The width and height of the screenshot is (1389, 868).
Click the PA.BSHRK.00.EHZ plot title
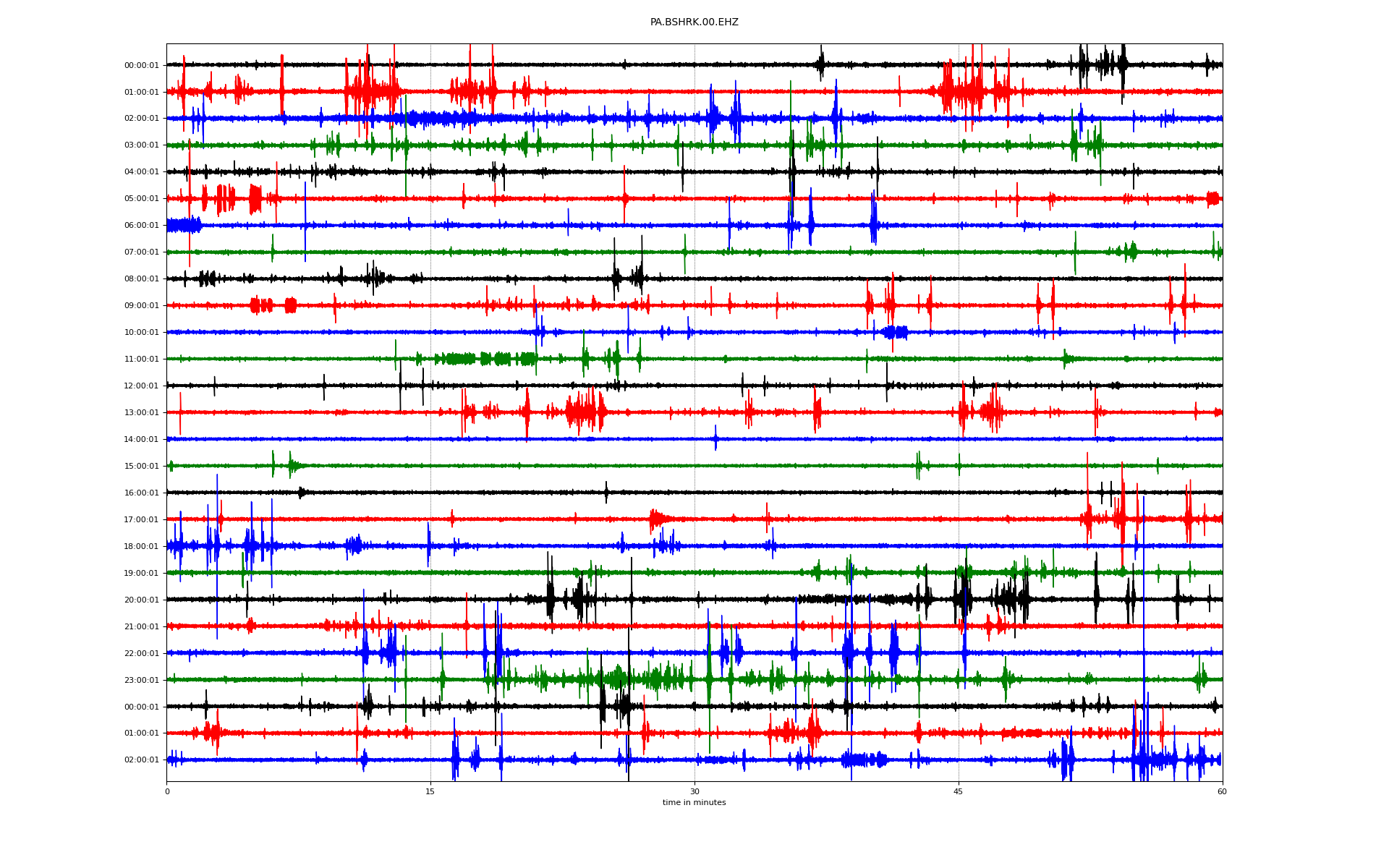pyautogui.click(x=694, y=22)
